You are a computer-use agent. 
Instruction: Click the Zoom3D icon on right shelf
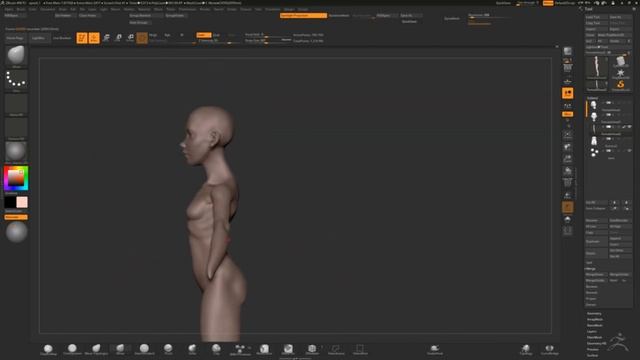[568, 159]
